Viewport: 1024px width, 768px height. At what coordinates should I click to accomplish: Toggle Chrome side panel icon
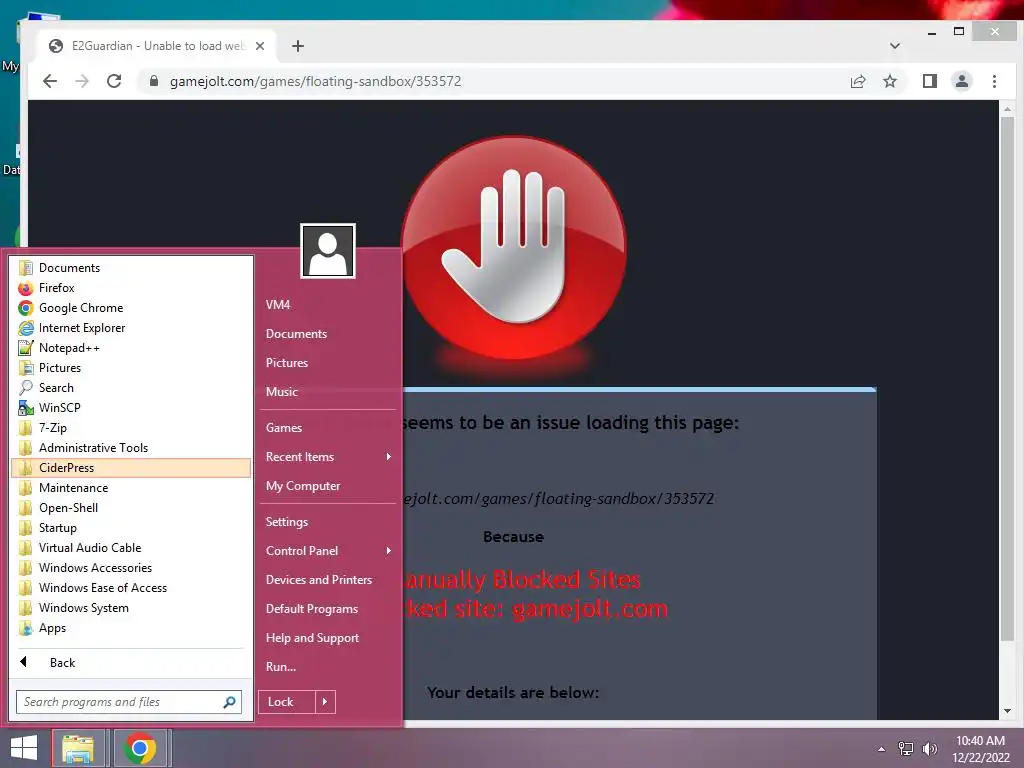coord(930,81)
